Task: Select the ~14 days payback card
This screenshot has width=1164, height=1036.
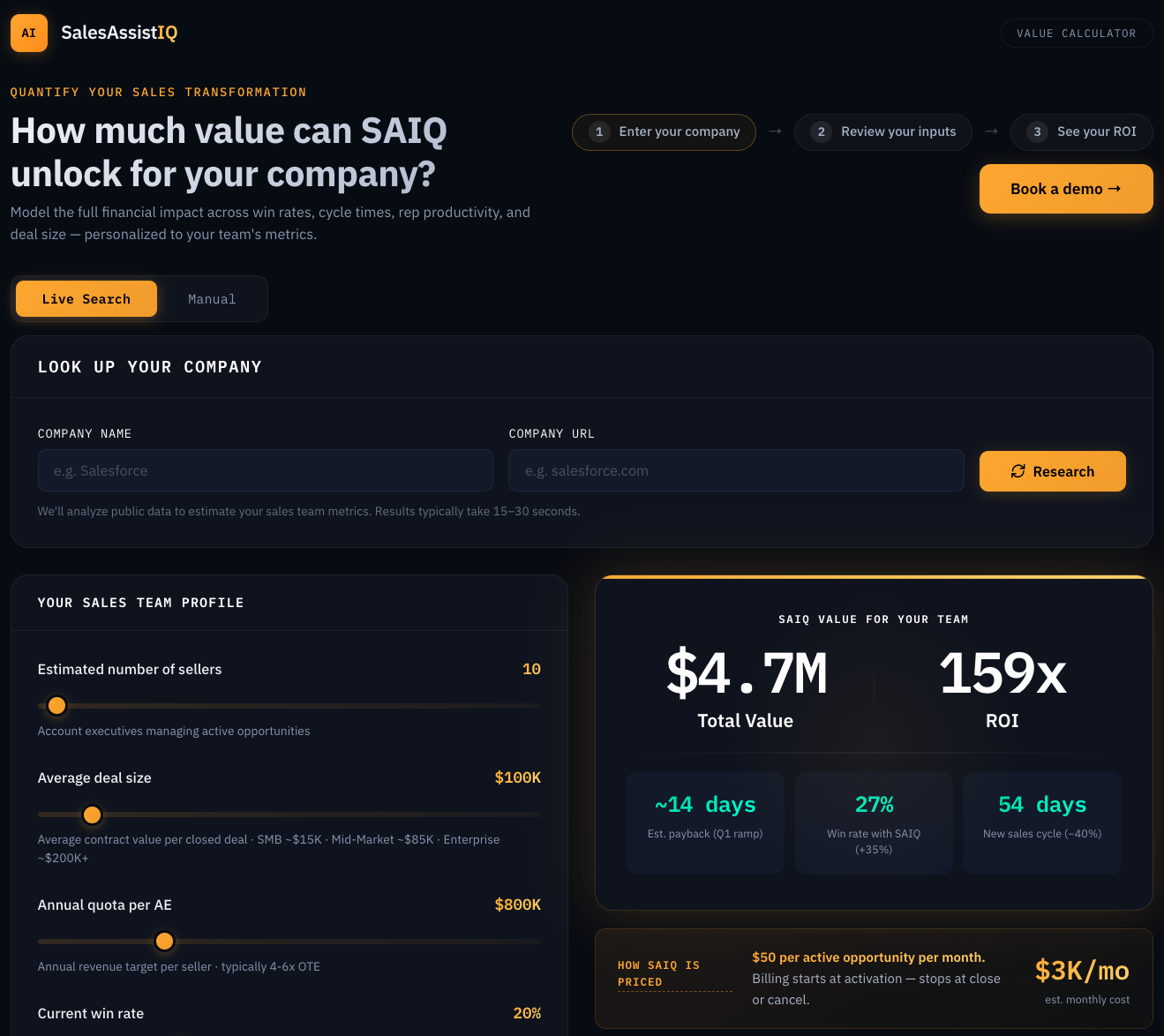Action: pos(705,822)
